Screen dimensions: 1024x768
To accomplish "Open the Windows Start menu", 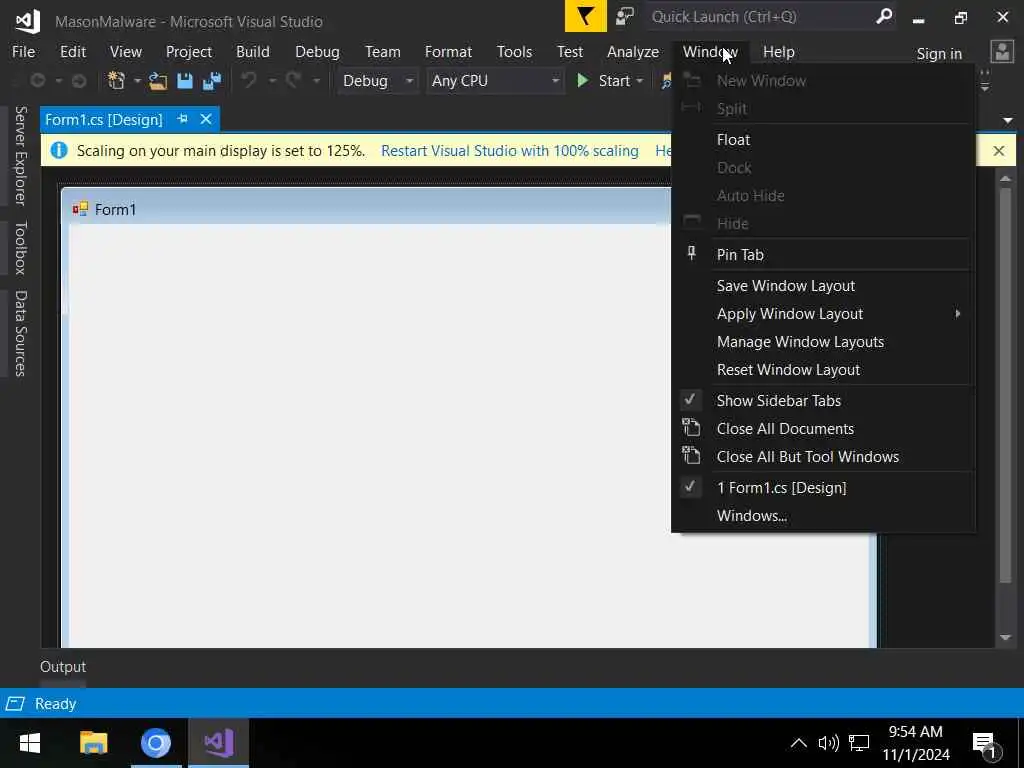I will [30, 743].
